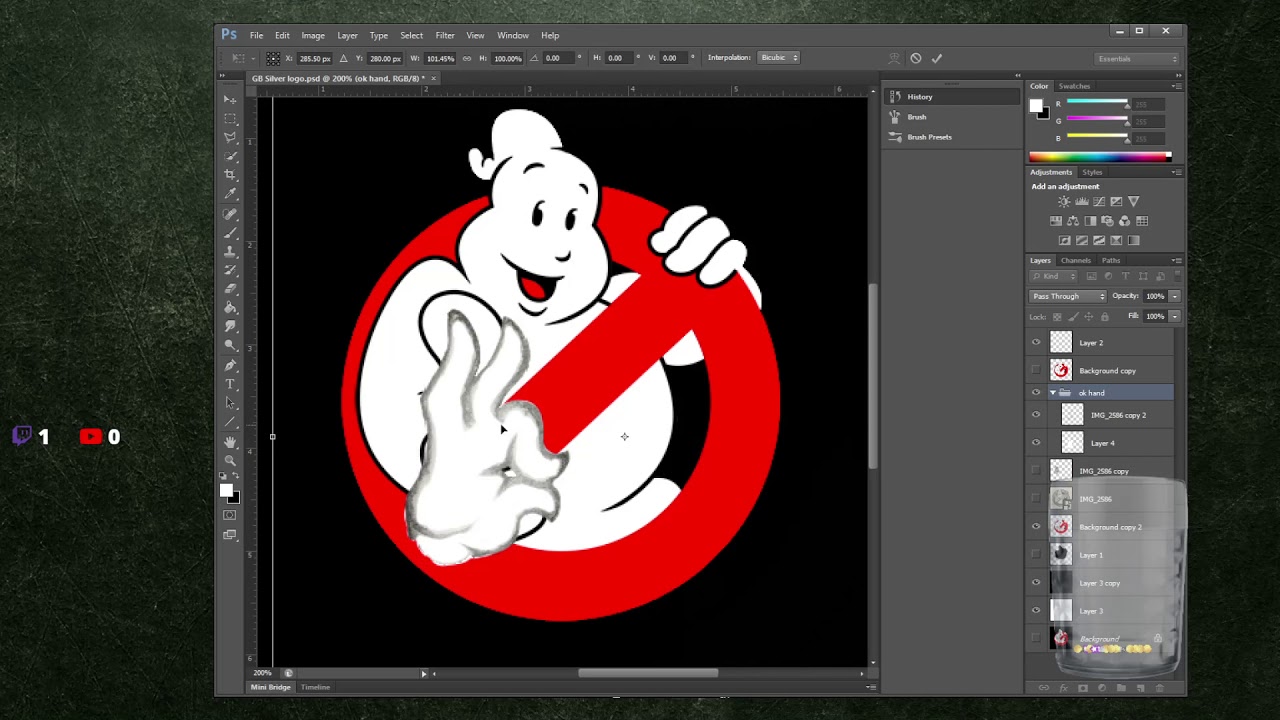Screen dimensions: 1280x720
Task: Hide Layer 4 visibility eye
Action: (x=1036, y=443)
